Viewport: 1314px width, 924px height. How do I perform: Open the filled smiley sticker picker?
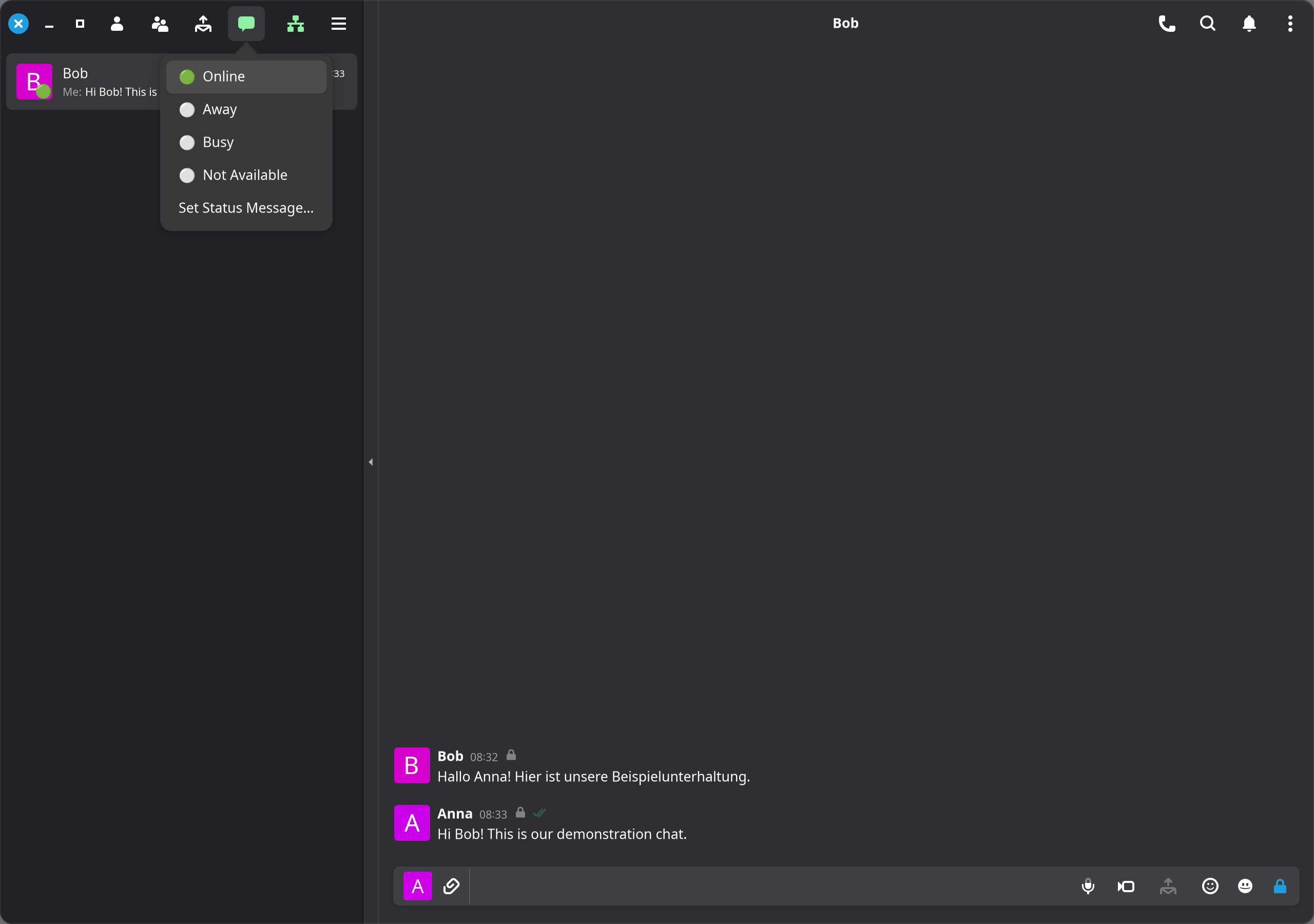(x=1245, y=886)
